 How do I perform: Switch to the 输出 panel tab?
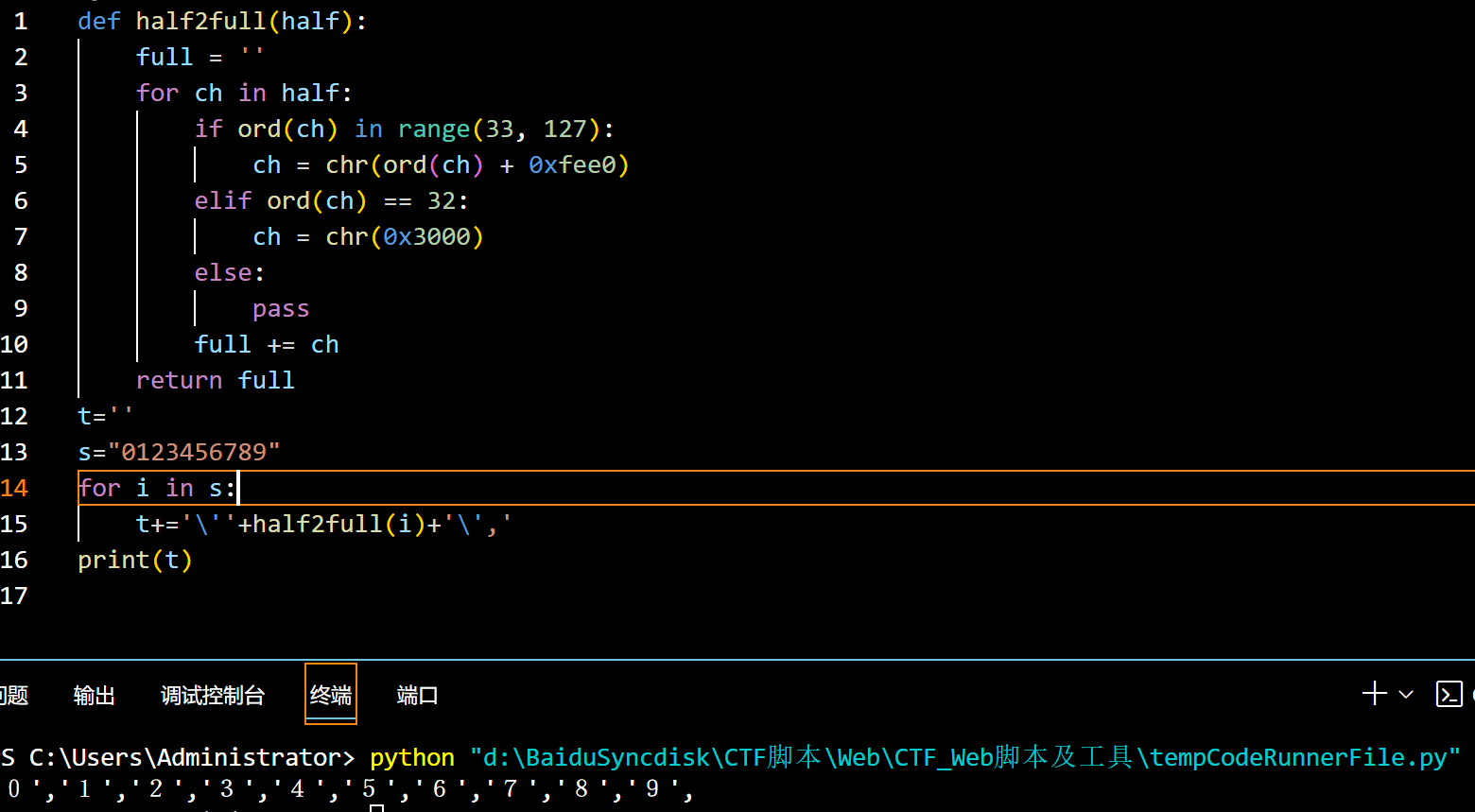(94, 696)
